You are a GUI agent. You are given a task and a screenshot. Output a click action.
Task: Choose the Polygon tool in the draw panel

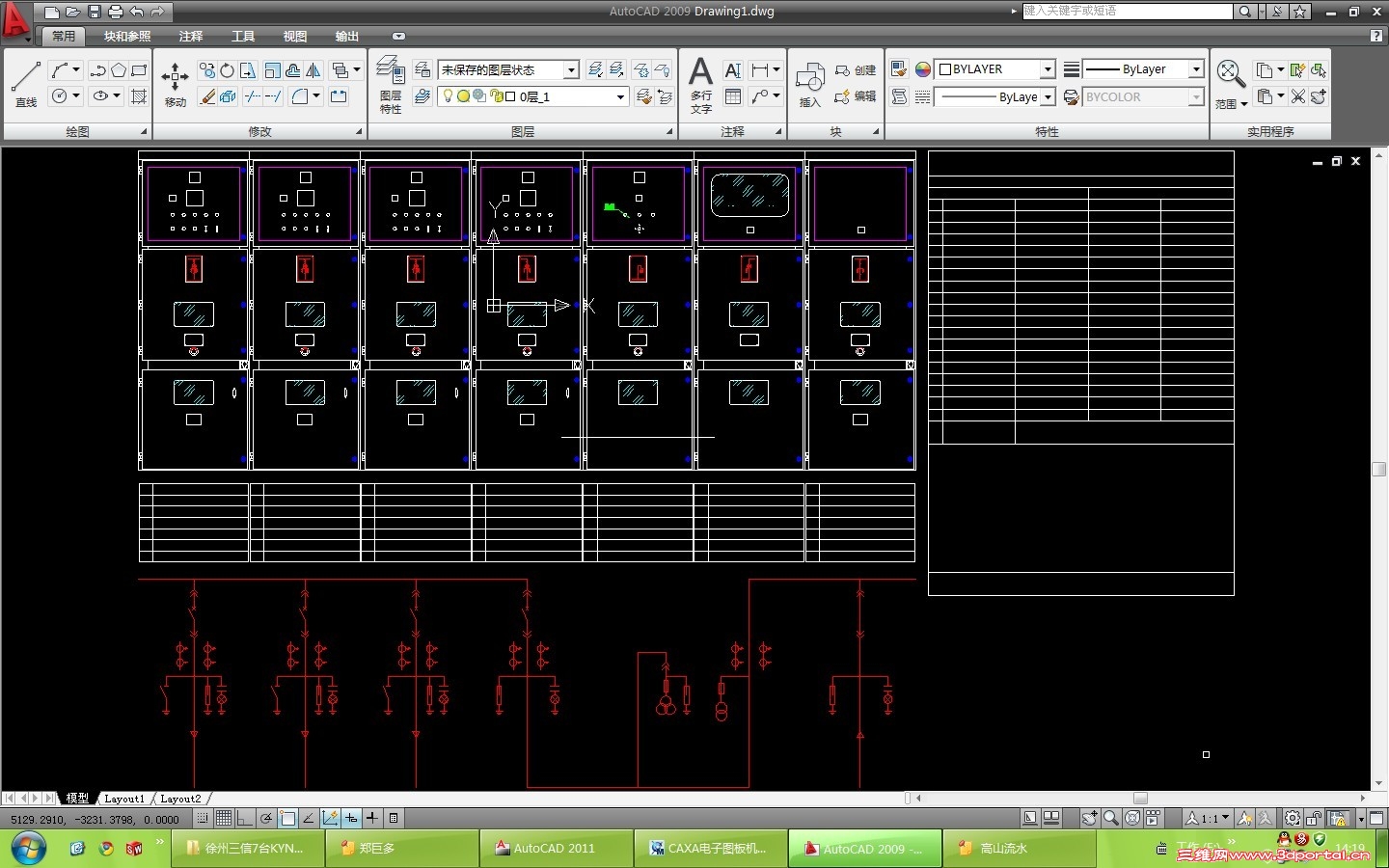click(x=119, y=70)
